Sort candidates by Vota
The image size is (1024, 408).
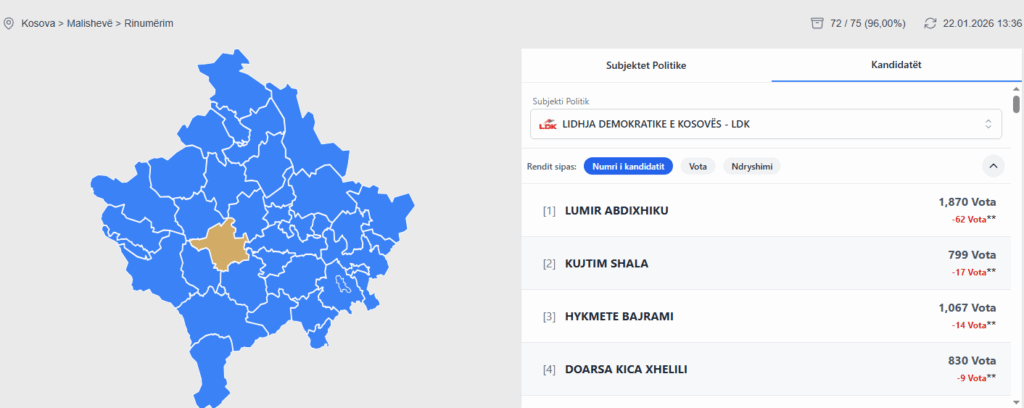coord(698,166)
